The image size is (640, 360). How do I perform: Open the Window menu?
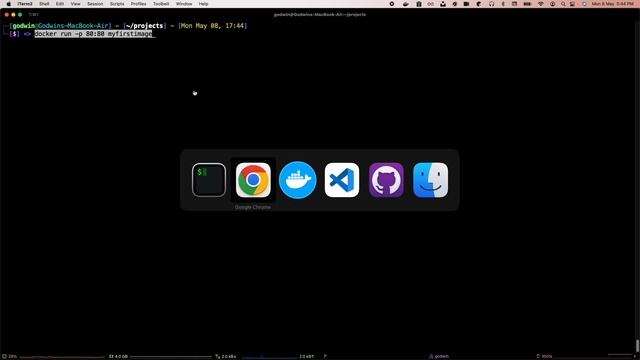pyautogui.click(x=184, y=4)
